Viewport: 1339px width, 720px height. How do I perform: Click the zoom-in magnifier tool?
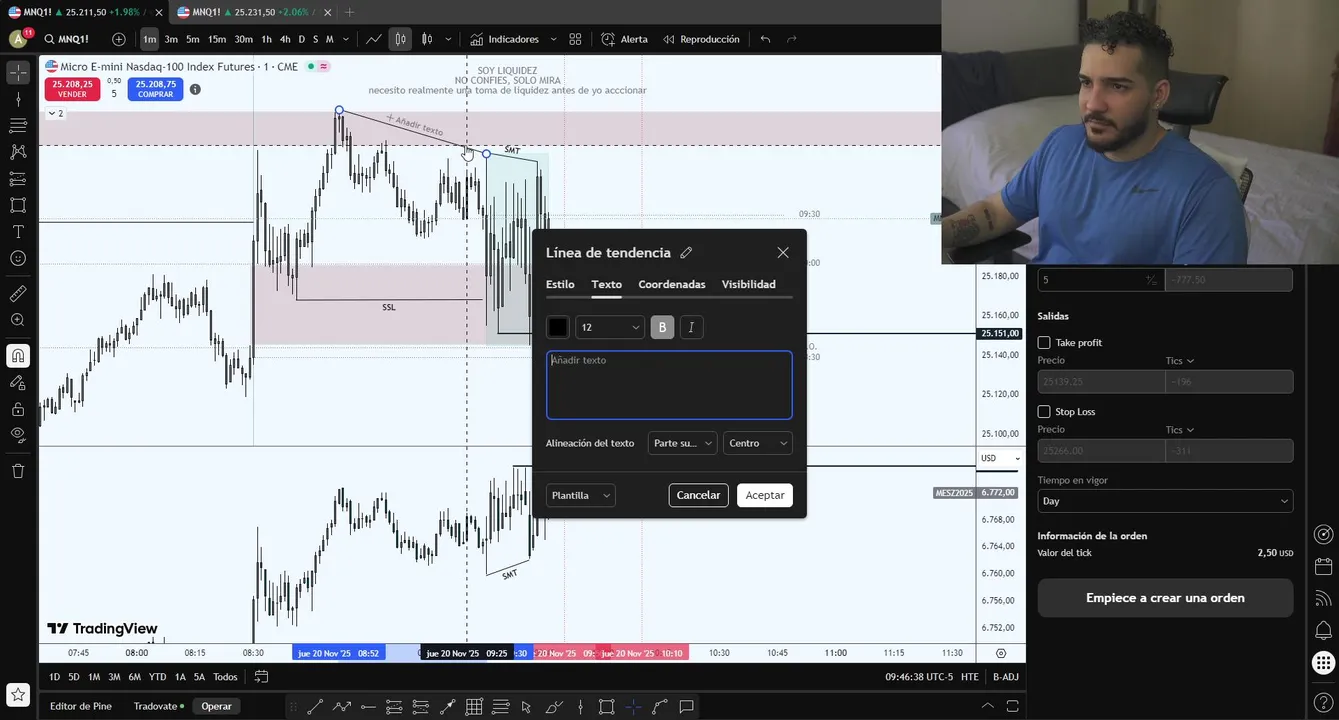(x=18, y=320)
